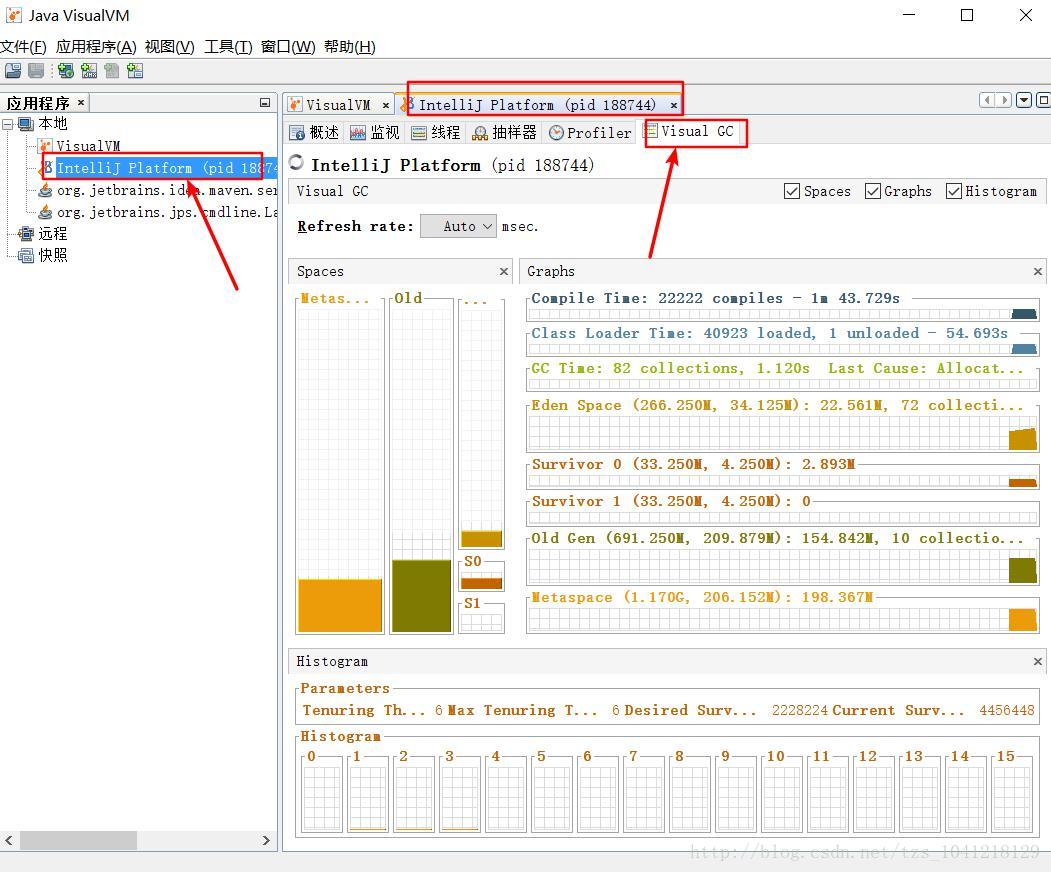Open the document list dropdown arrow

pos(1024,101)
